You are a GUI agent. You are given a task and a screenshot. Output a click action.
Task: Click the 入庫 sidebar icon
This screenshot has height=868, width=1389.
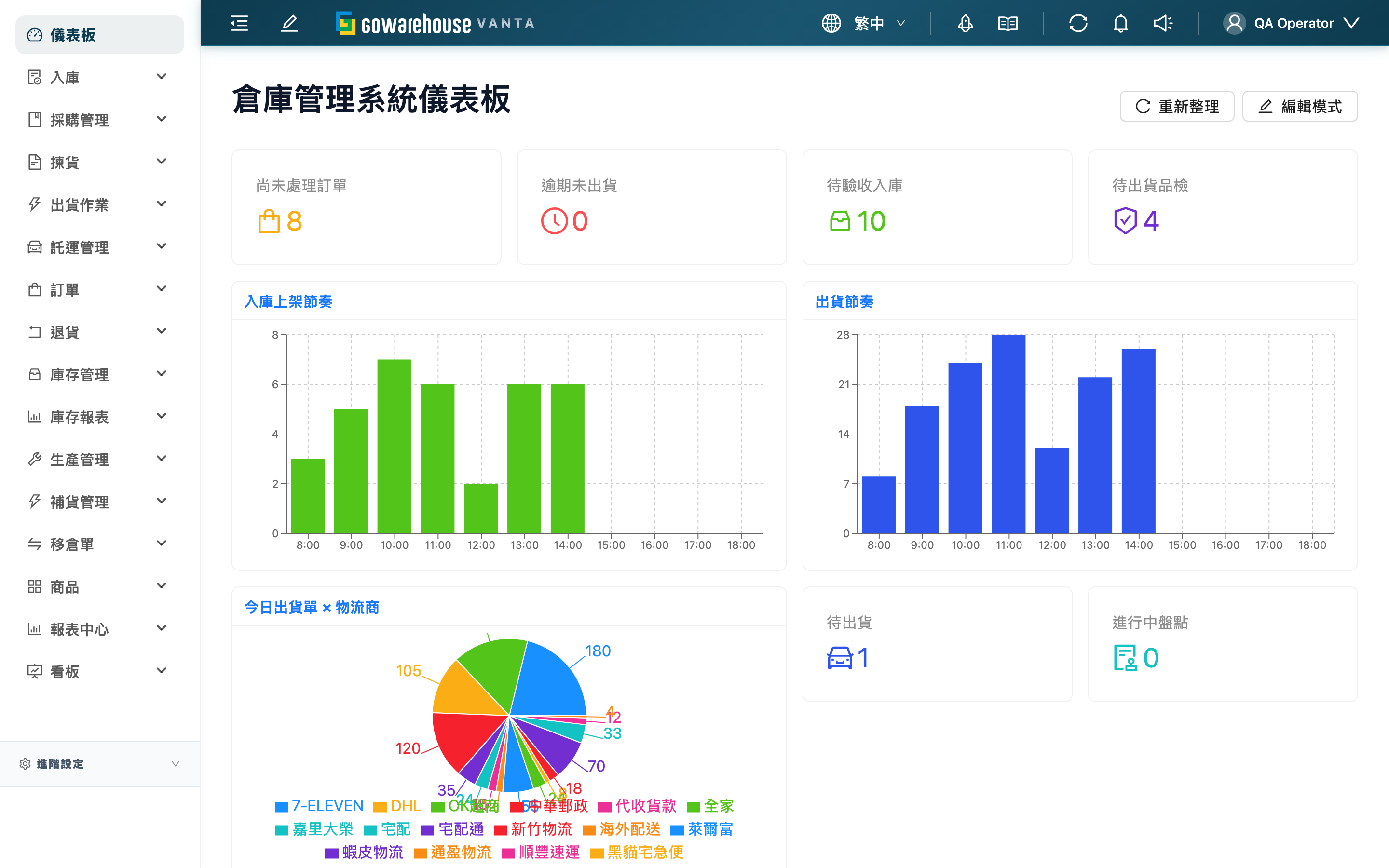tap(34, 77)
